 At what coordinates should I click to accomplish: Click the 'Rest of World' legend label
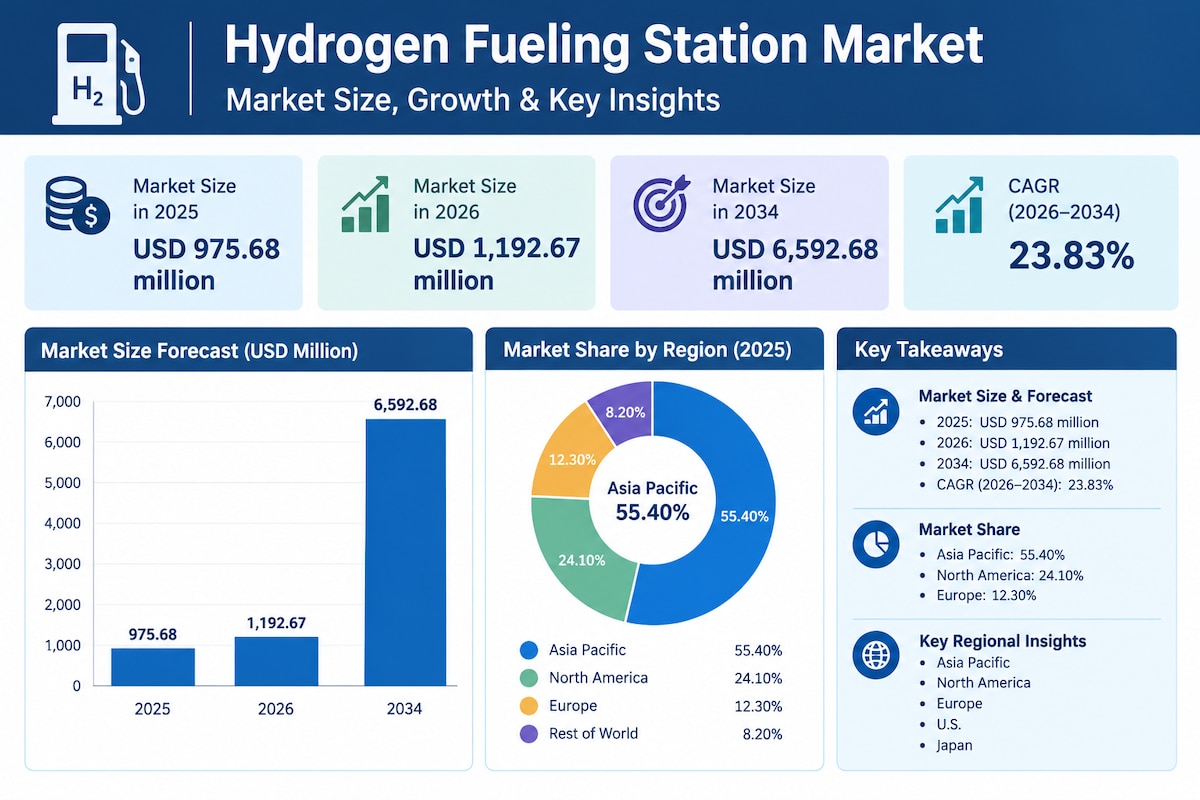[x=593, y=734]
